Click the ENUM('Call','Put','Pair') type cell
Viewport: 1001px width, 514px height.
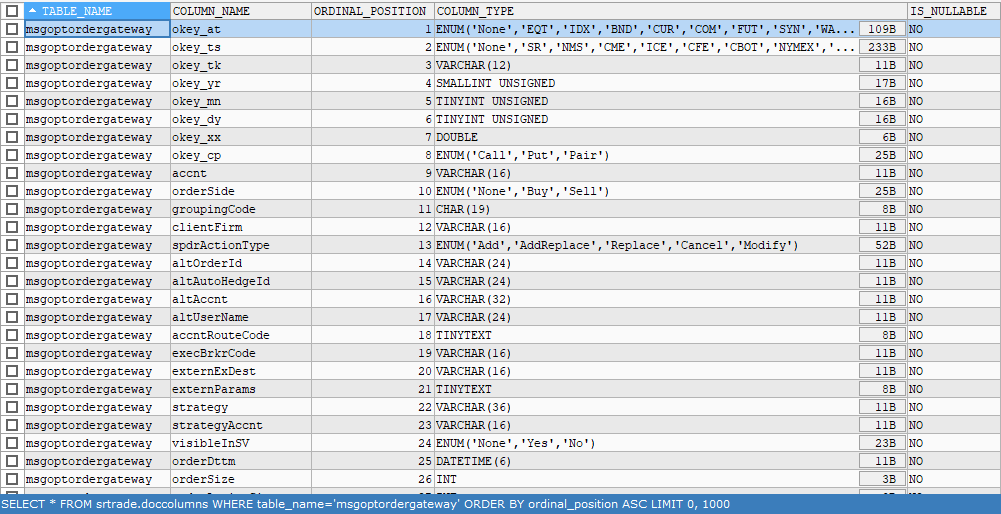coord(640,155)
